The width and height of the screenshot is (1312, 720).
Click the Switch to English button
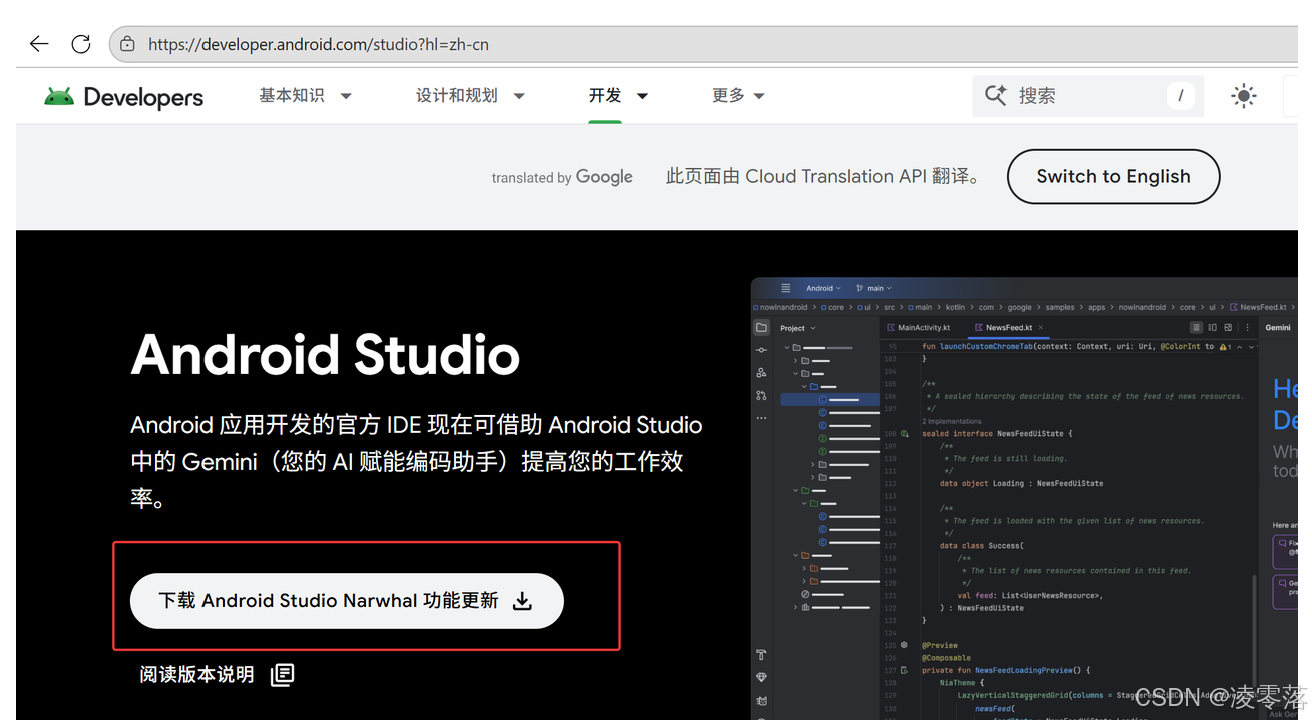[x=1113, y=176]
